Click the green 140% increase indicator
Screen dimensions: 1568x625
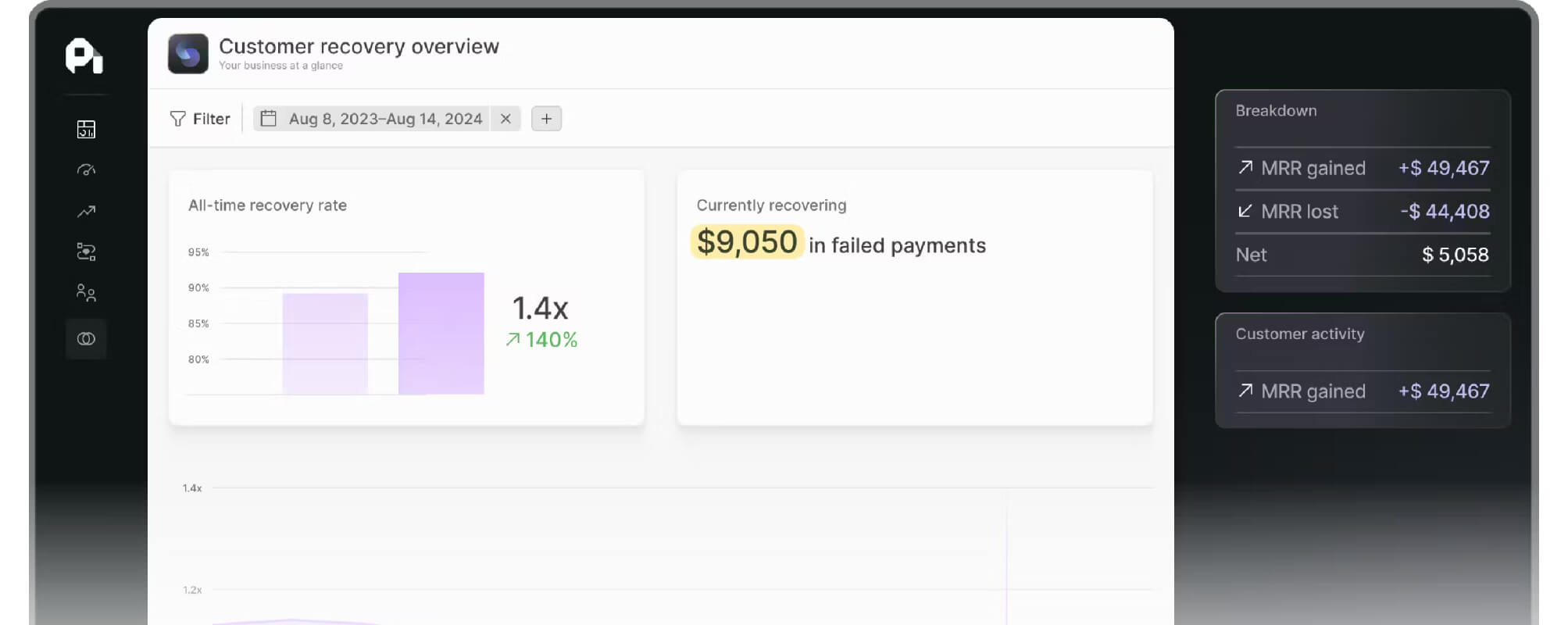point(541,340)
